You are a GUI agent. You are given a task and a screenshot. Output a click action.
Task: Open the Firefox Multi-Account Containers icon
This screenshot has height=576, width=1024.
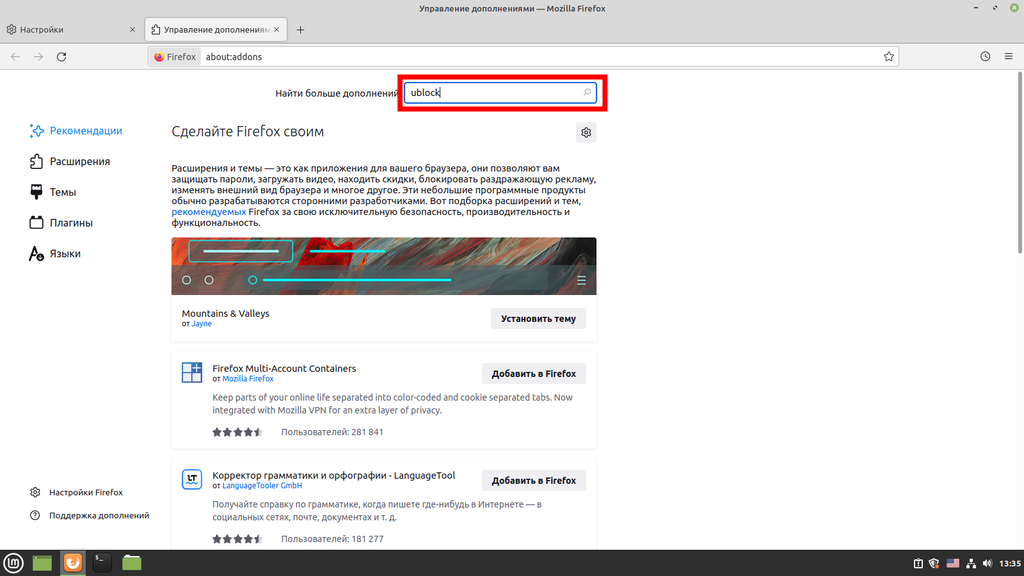pyautogui.click(x=192, y=373)
